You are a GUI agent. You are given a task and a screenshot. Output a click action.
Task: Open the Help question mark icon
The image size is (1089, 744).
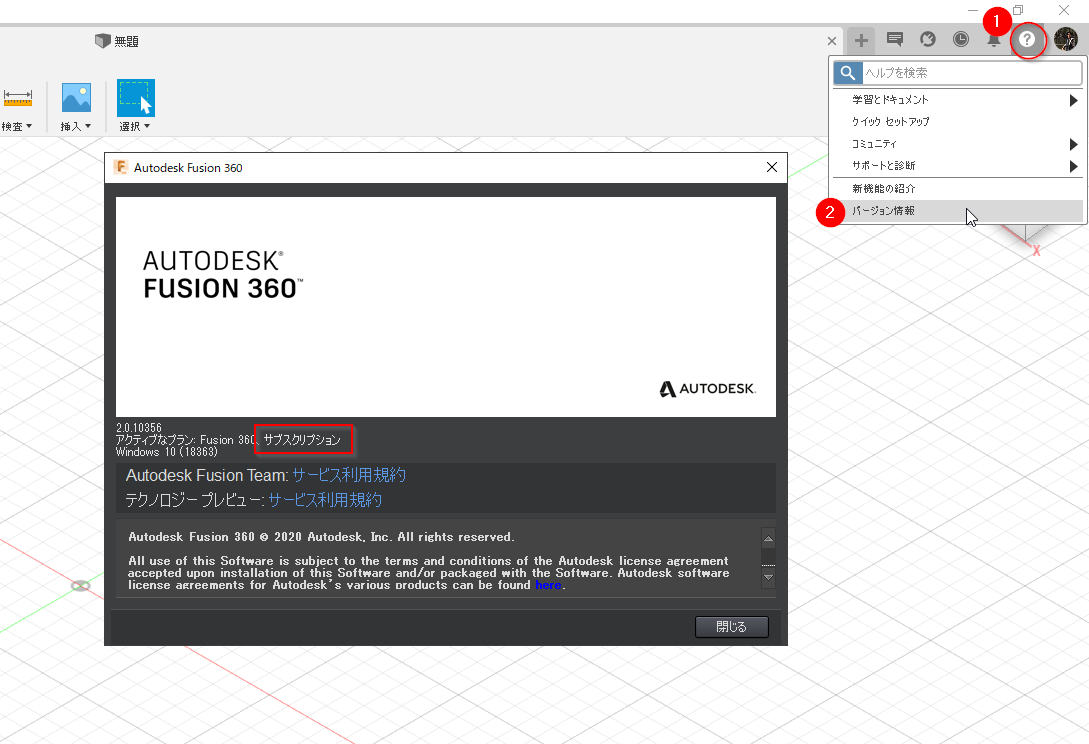click(x=1028, y=40)
